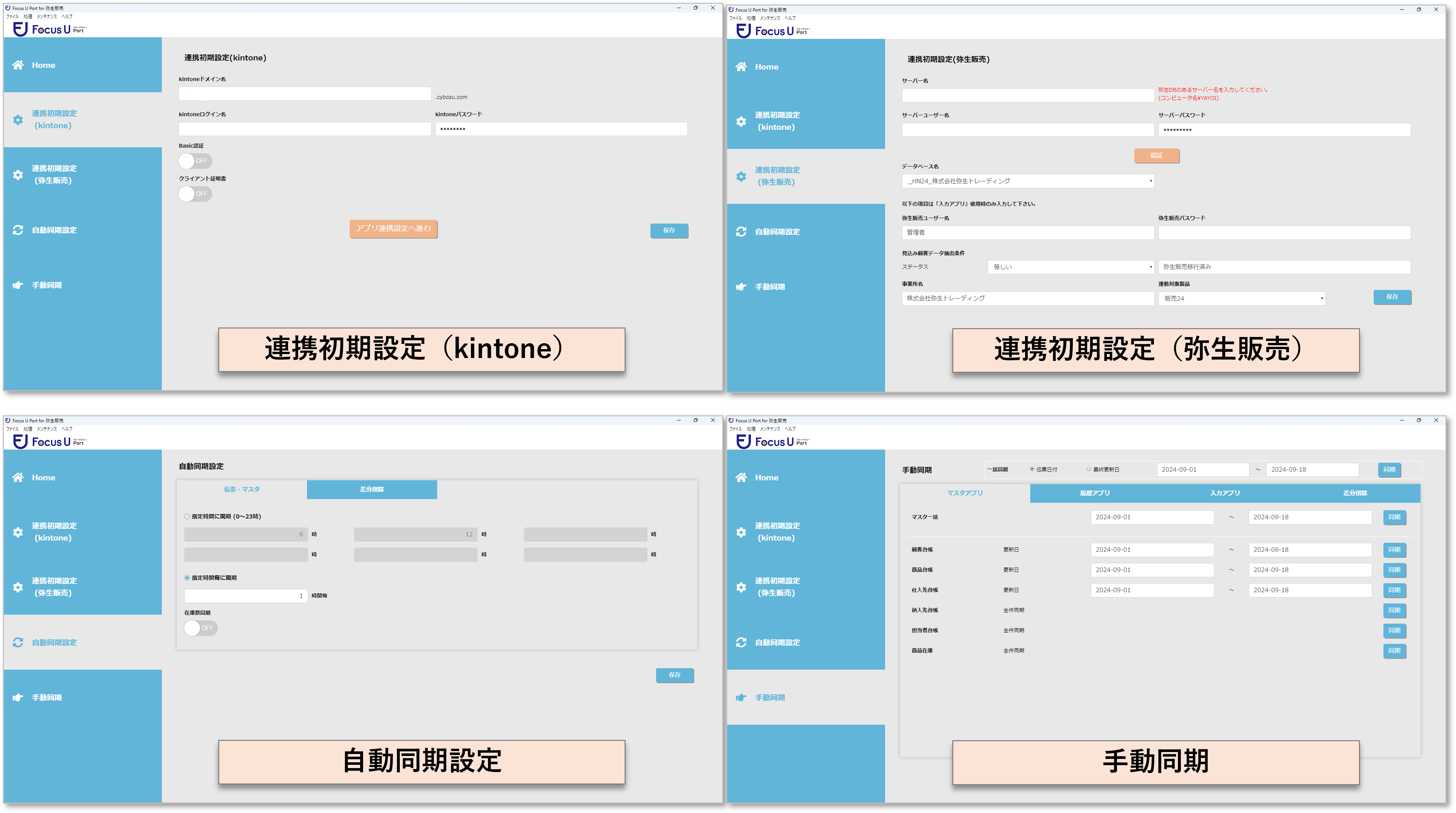Click orange 認証 button
The width and height of the screenshot is (1456, 813).
click(1156, 155)
